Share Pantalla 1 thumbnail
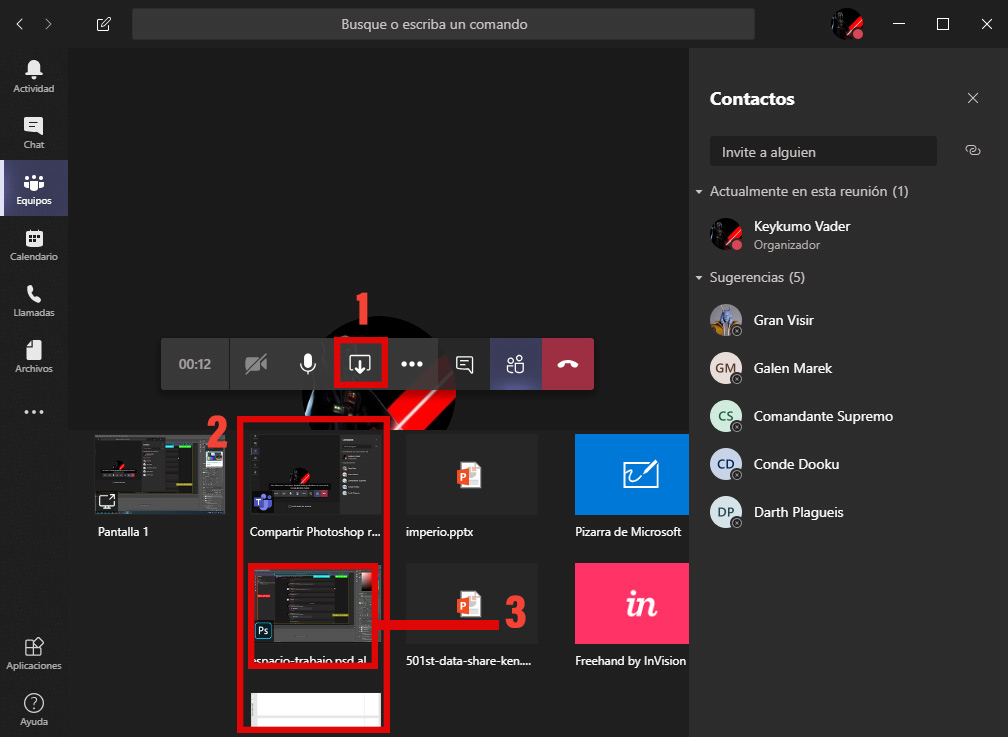This screenshot has height=737, width=1008. pyautogui.click(x=159, y=472)
